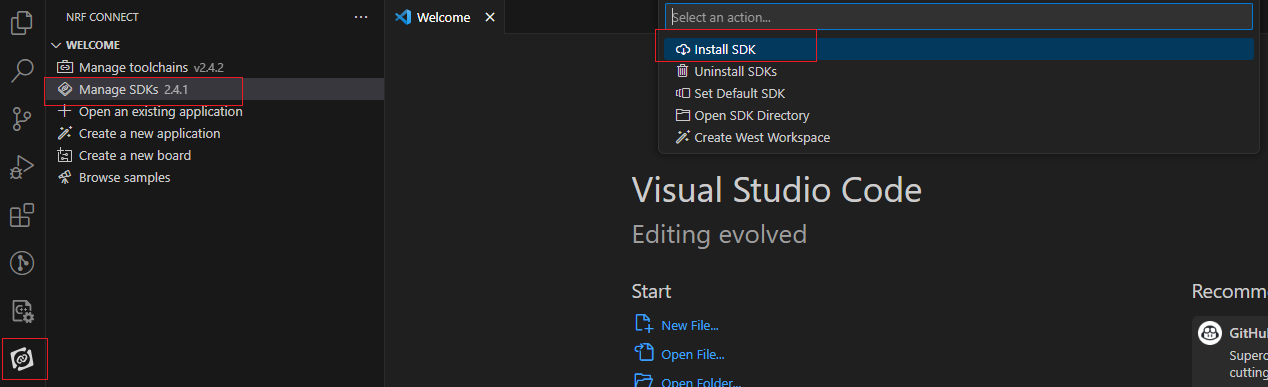Click the Visual Studio Code heading

777,189
